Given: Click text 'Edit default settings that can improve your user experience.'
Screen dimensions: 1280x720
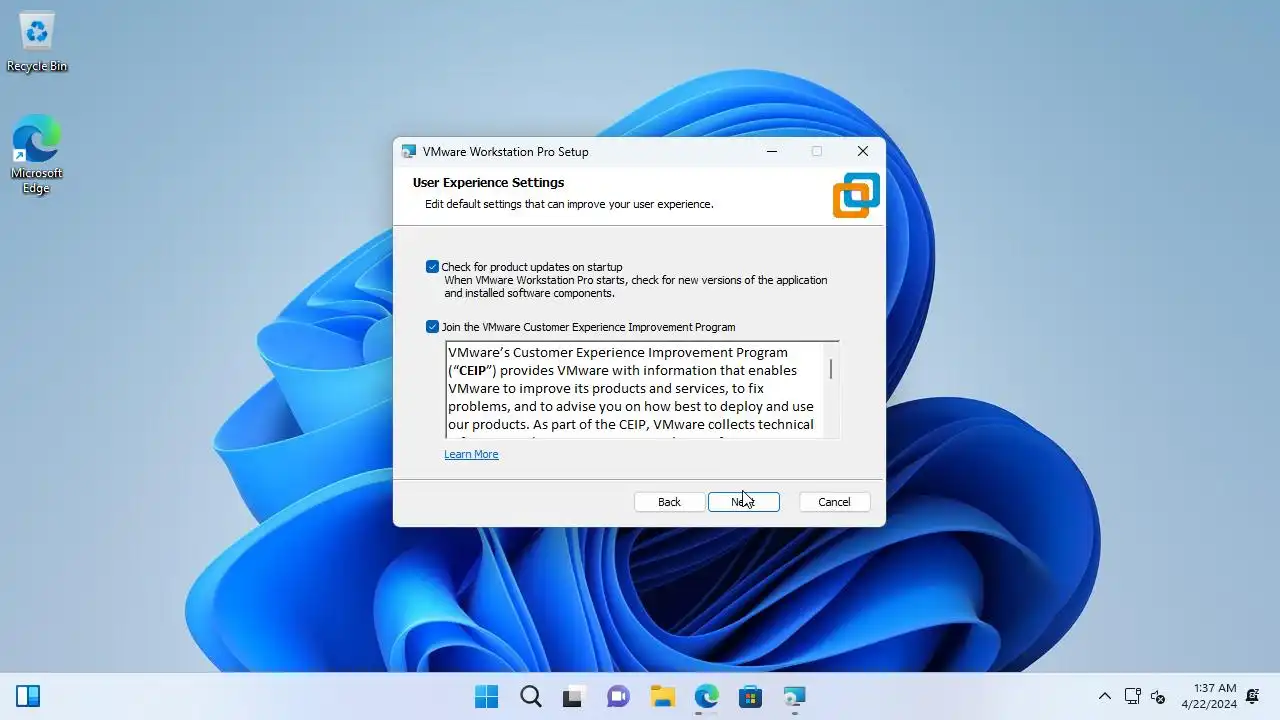Looking at the screenshot, I should pos(569,204).
